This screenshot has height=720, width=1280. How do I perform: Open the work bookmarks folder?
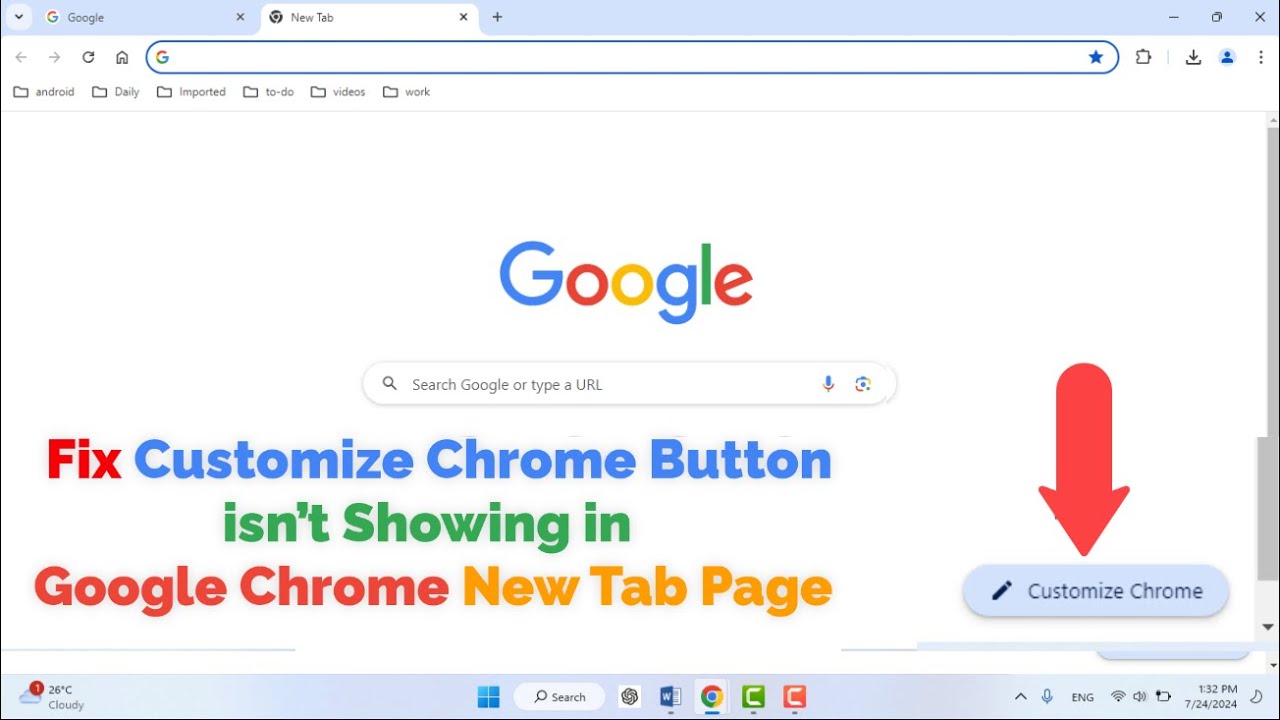(407, 92)
